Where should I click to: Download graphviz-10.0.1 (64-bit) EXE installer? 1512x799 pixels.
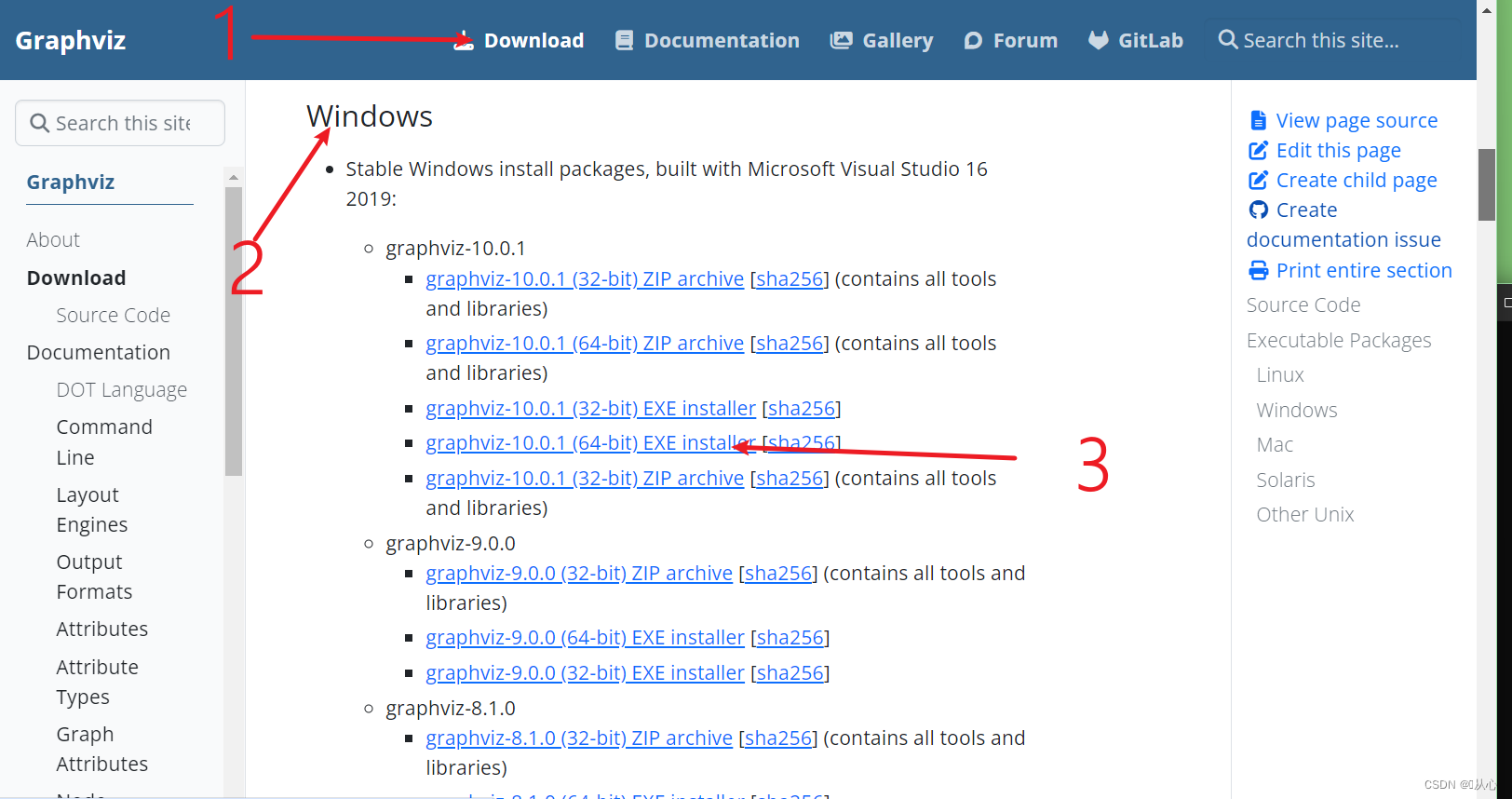click(x=590, y=443)
